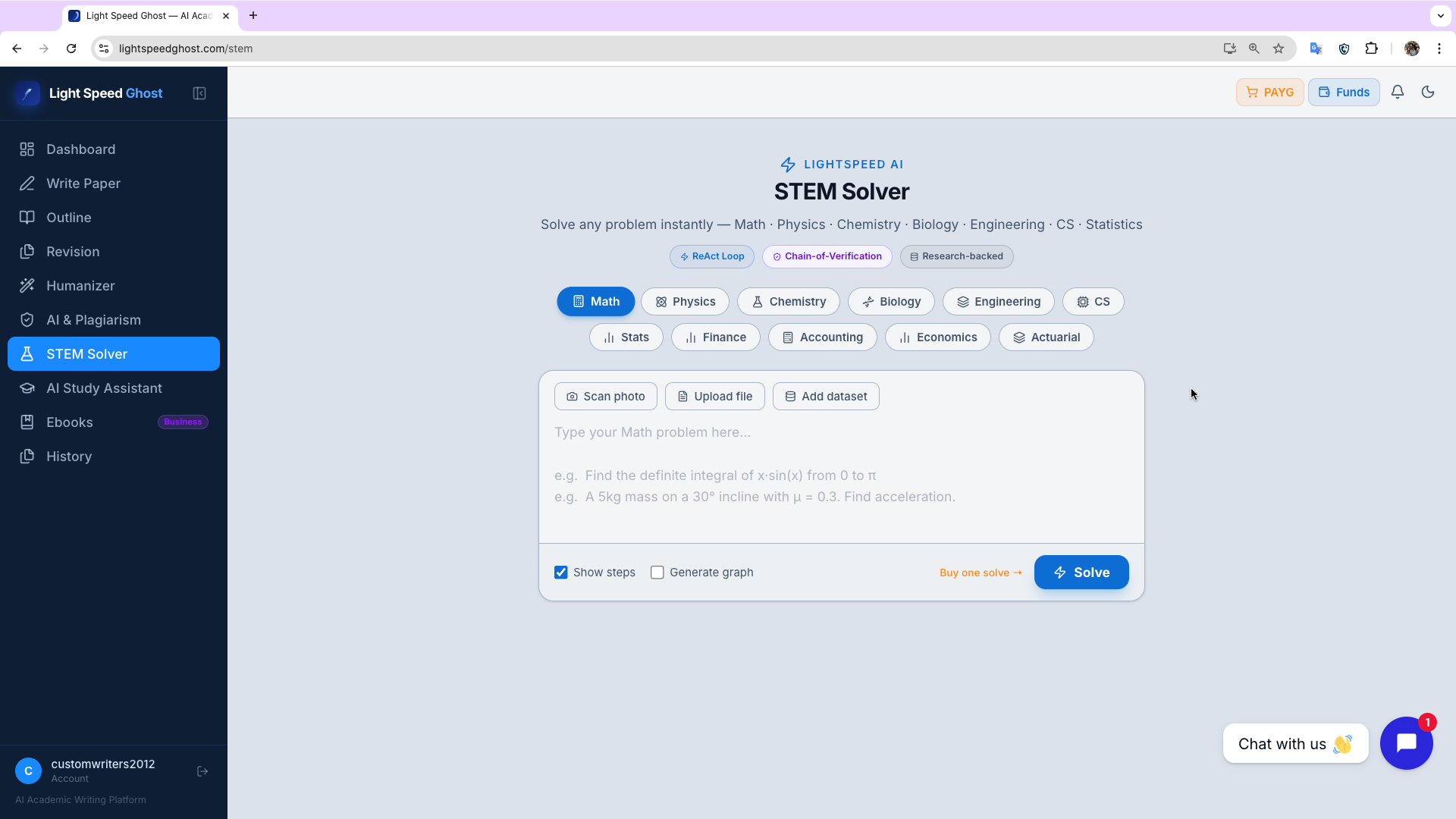Image resolution: width=1456 pixels, height=819 pixels.
Task: Open the browser extensions puzzle icon
Action: click(x=1371, y=49)
